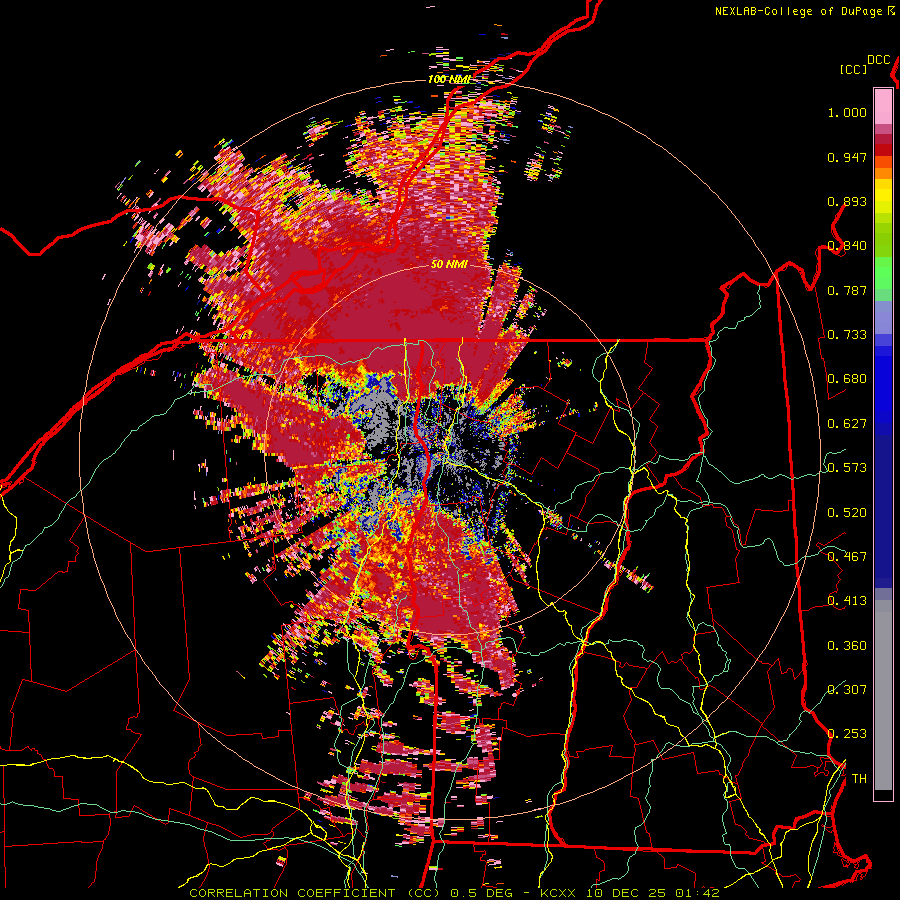Select the 0.840 scale value
The height and width of the screenshot is (900, 900).
pyautogui.click(x=847, y=246)
